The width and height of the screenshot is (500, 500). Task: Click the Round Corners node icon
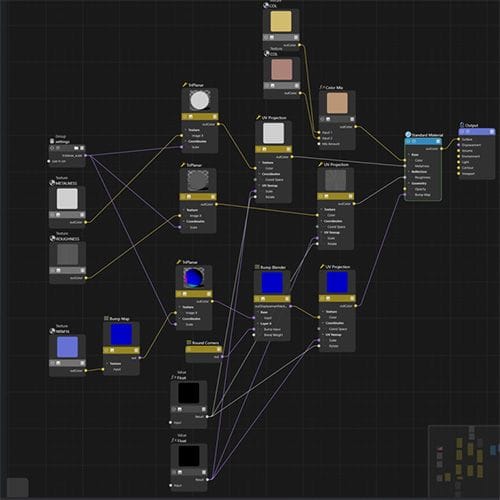click(x=189, y=343)
